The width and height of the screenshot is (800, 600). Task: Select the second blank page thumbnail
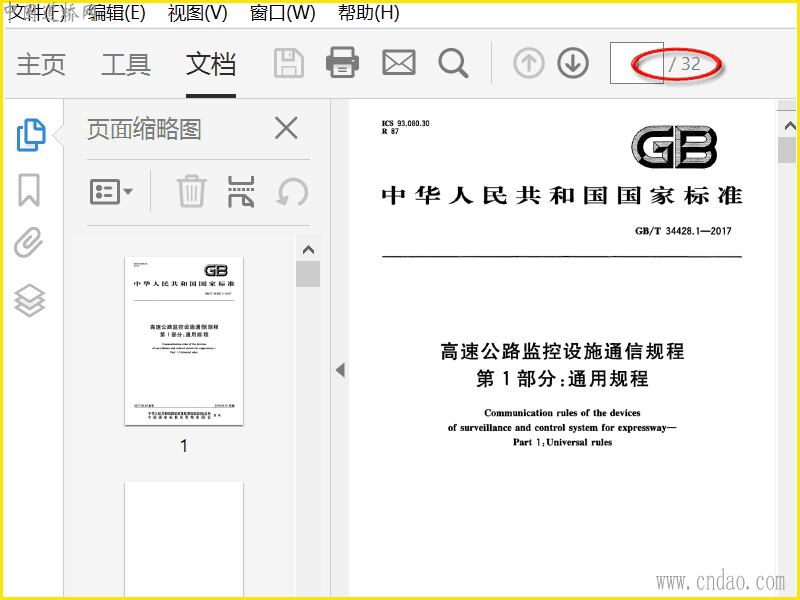point(184,539)
